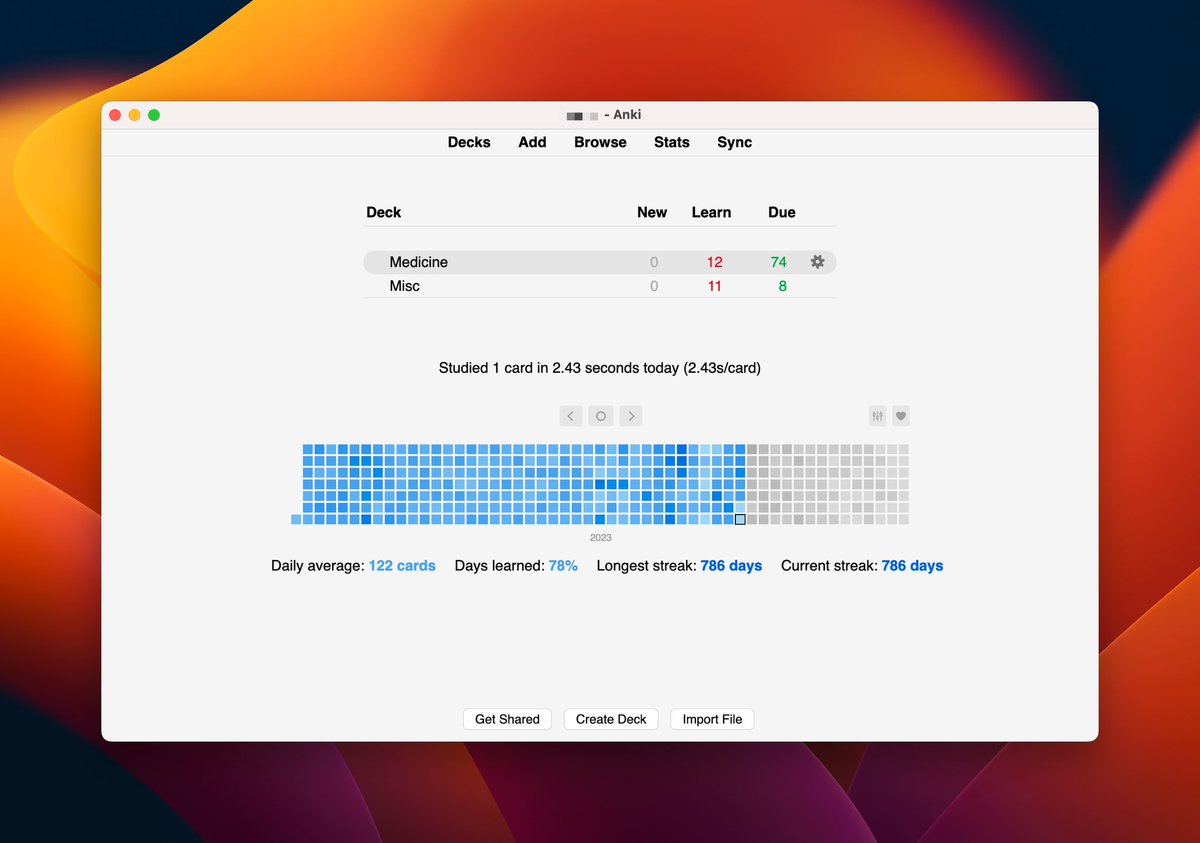The width and height of the screenshot is (1200, 843).
Task: Click Misc learn count 11
Action: coord(714,286)
